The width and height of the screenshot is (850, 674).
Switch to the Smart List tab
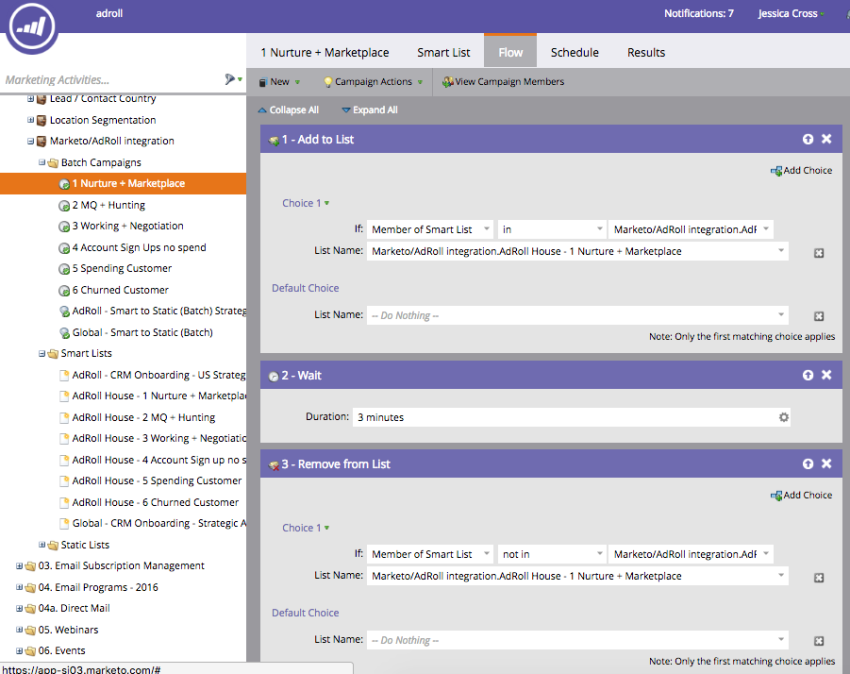click(442, 52)
